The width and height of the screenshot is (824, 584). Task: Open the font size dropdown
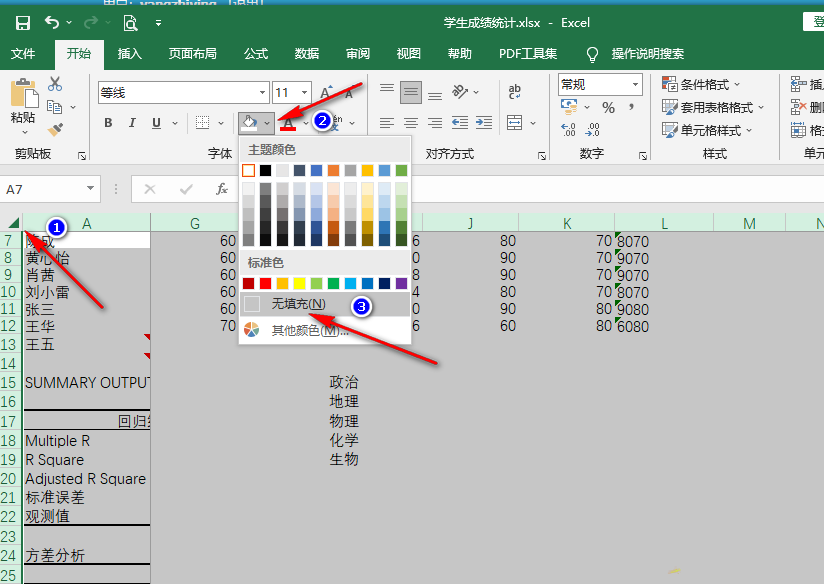pos(303,92)
